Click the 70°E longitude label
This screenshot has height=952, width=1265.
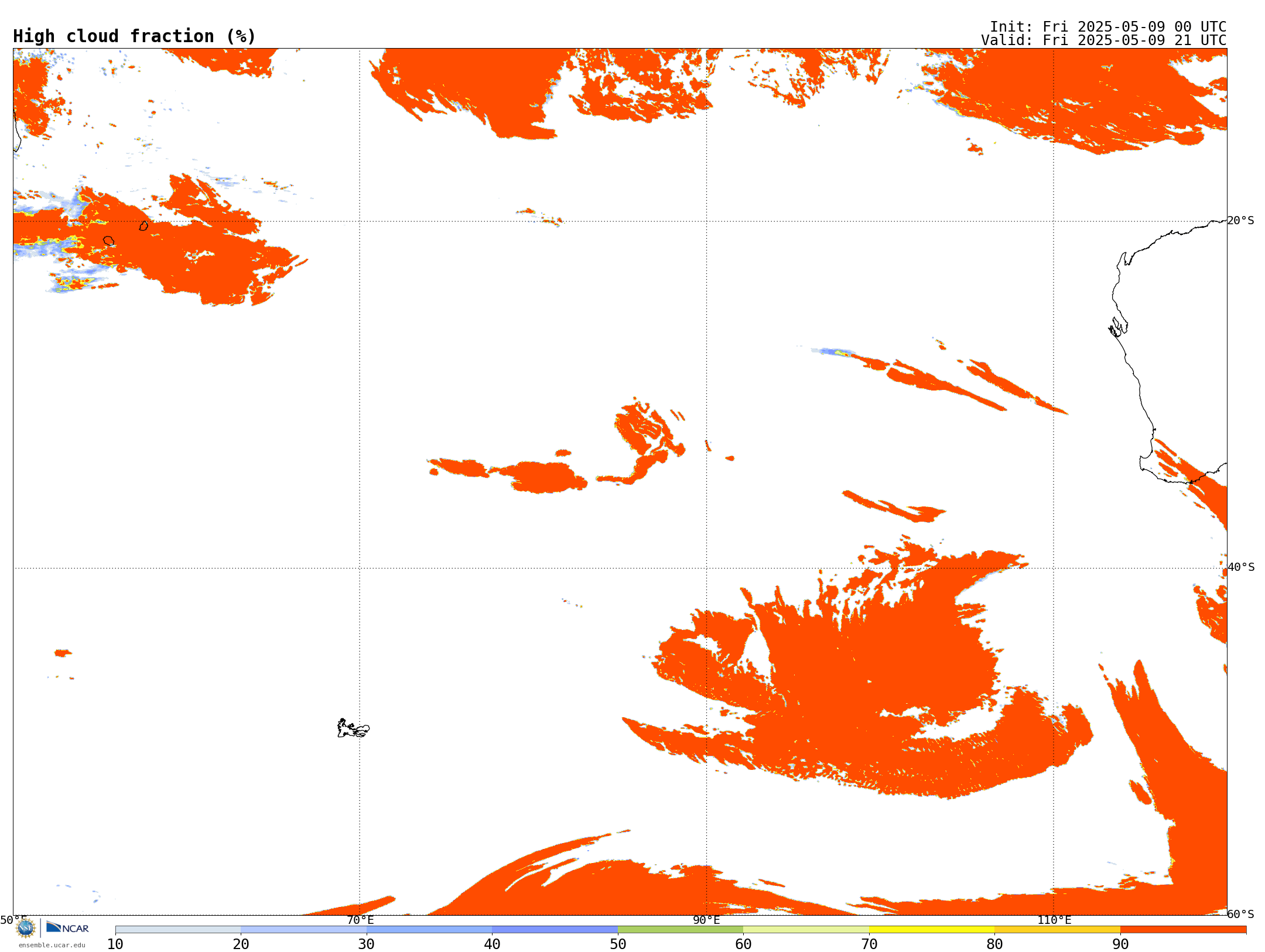click(360, 920)
